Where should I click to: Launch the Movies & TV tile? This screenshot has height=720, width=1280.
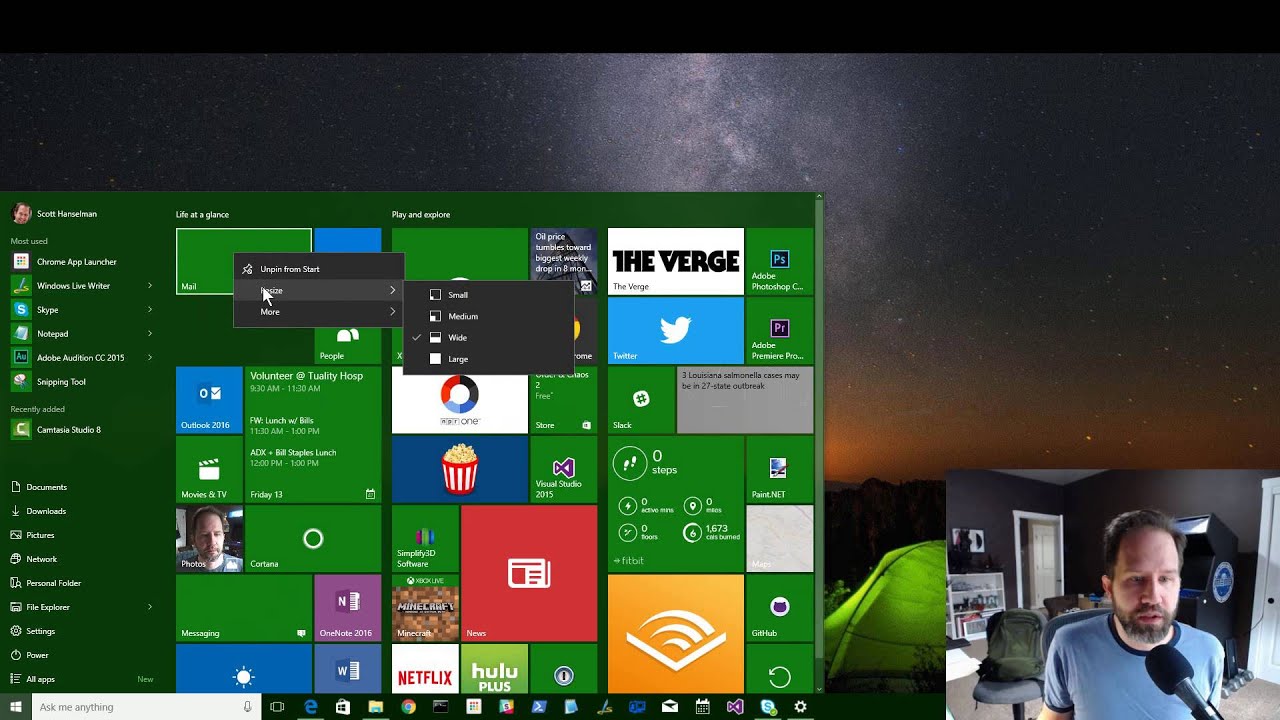[x=209, y=469]
